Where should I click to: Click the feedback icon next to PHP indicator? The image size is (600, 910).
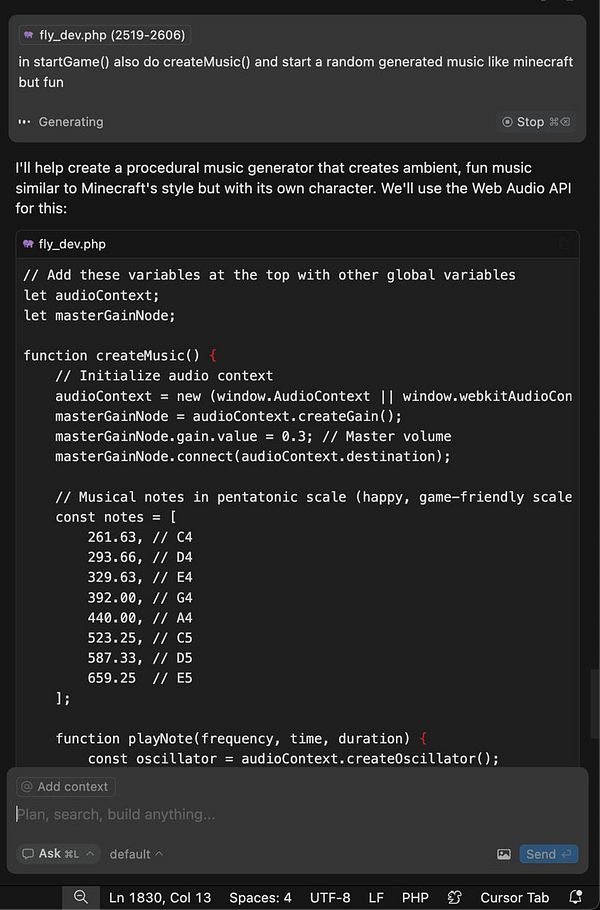coord(455,897)
